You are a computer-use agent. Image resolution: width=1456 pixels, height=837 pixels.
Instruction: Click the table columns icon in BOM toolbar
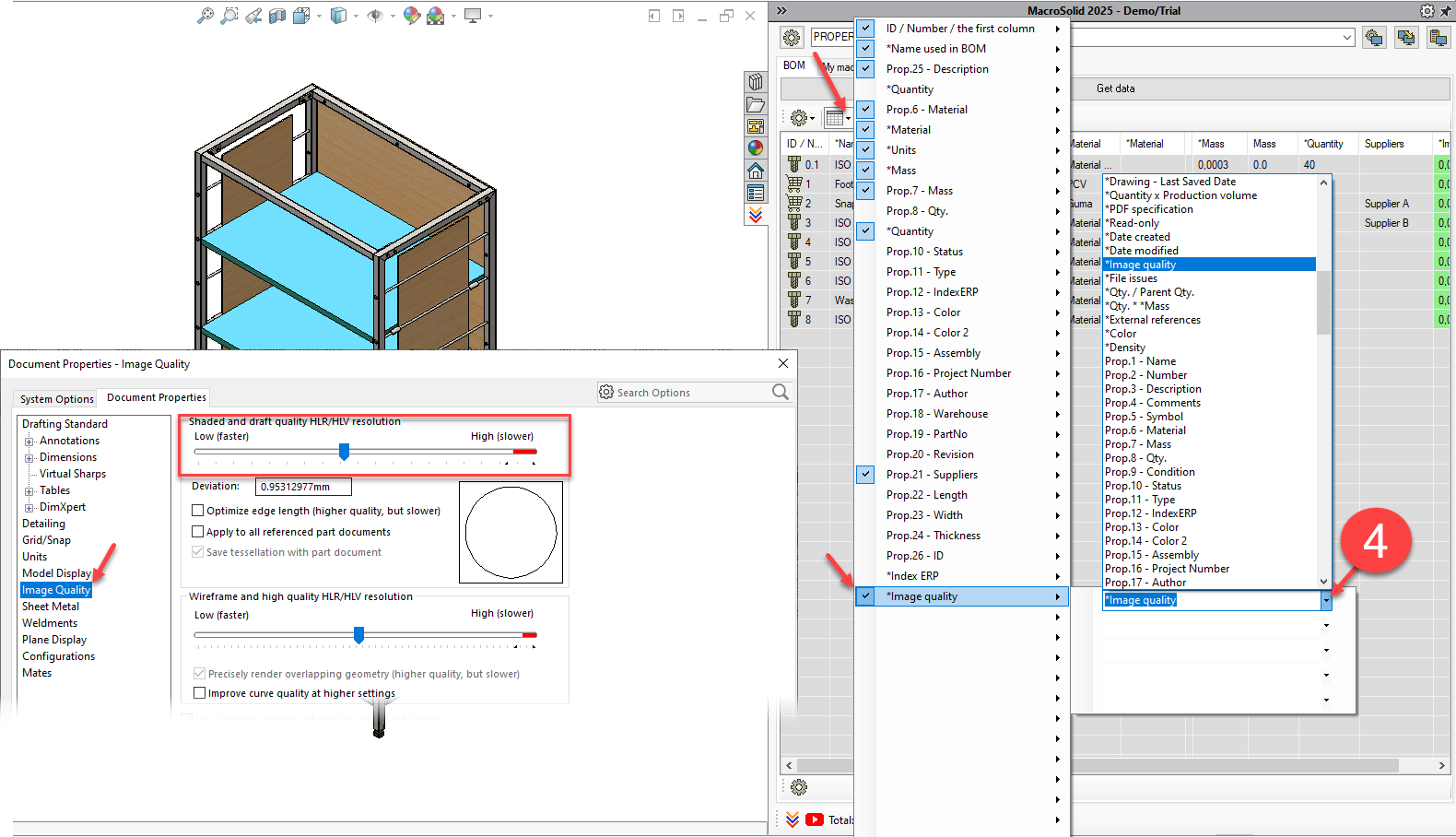click(835, 118)
